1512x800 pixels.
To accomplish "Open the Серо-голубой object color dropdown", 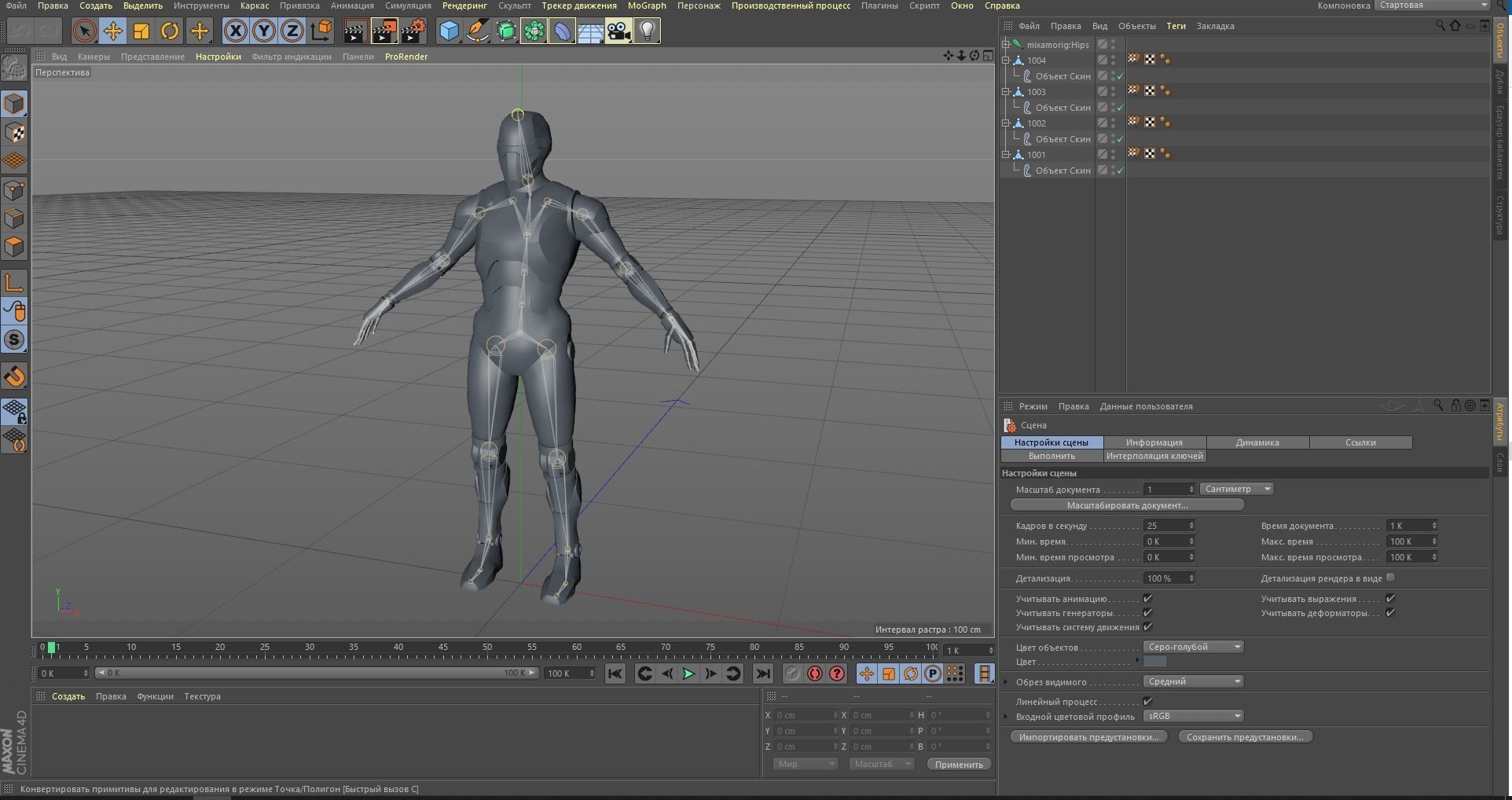I will (1193, 647).
